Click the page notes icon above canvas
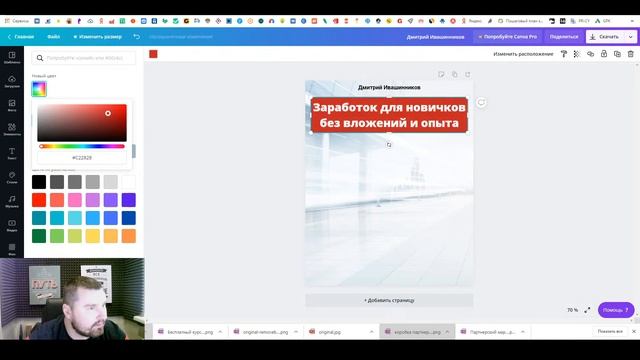 [441, 74]
